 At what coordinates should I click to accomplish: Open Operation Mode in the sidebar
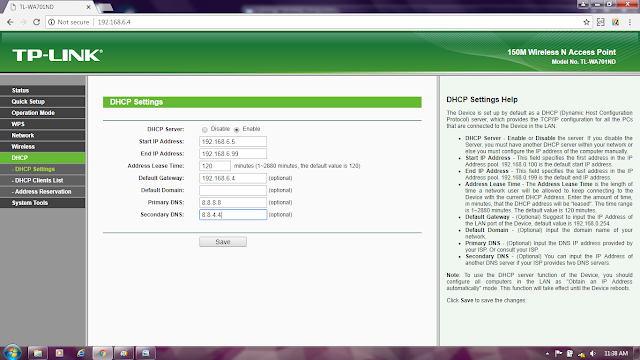[42, 113]
